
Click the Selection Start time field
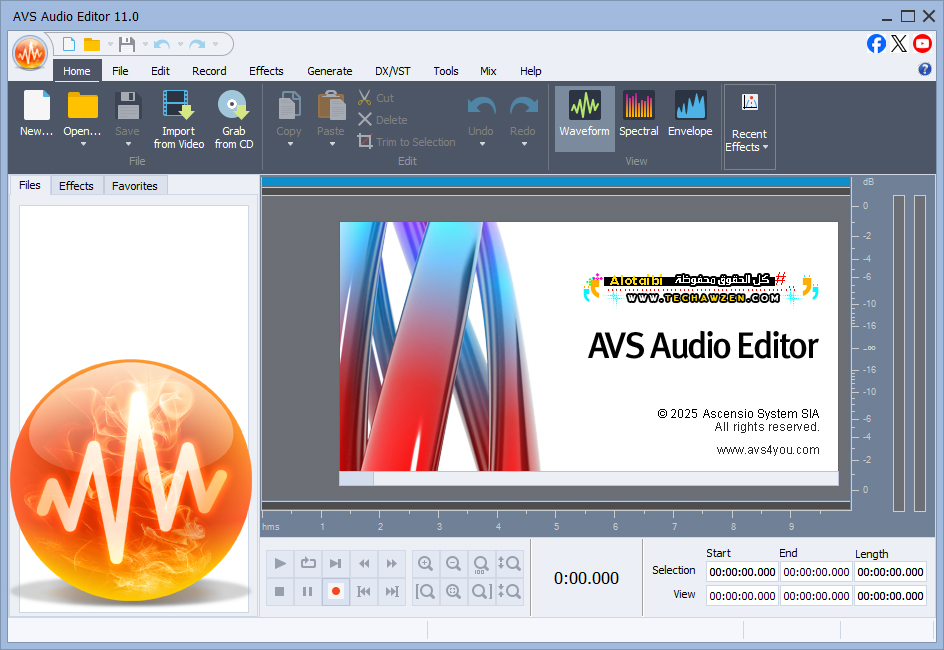click(x=742, y=572)
